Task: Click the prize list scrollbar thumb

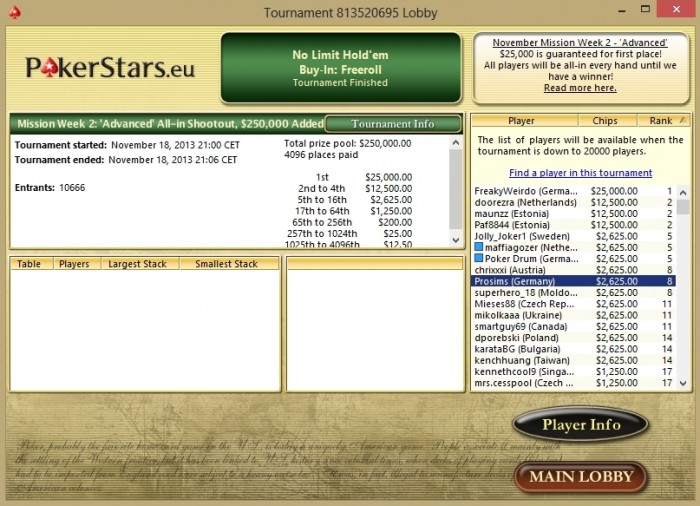Action: tap(455, 189)
